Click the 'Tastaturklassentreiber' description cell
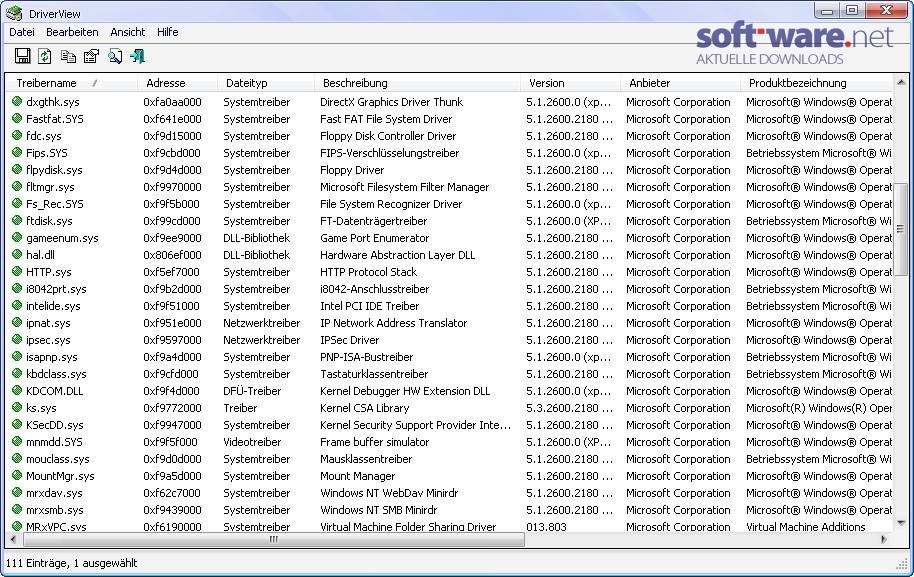Screen dimensions: 914x577 click(x=374, y=374)
